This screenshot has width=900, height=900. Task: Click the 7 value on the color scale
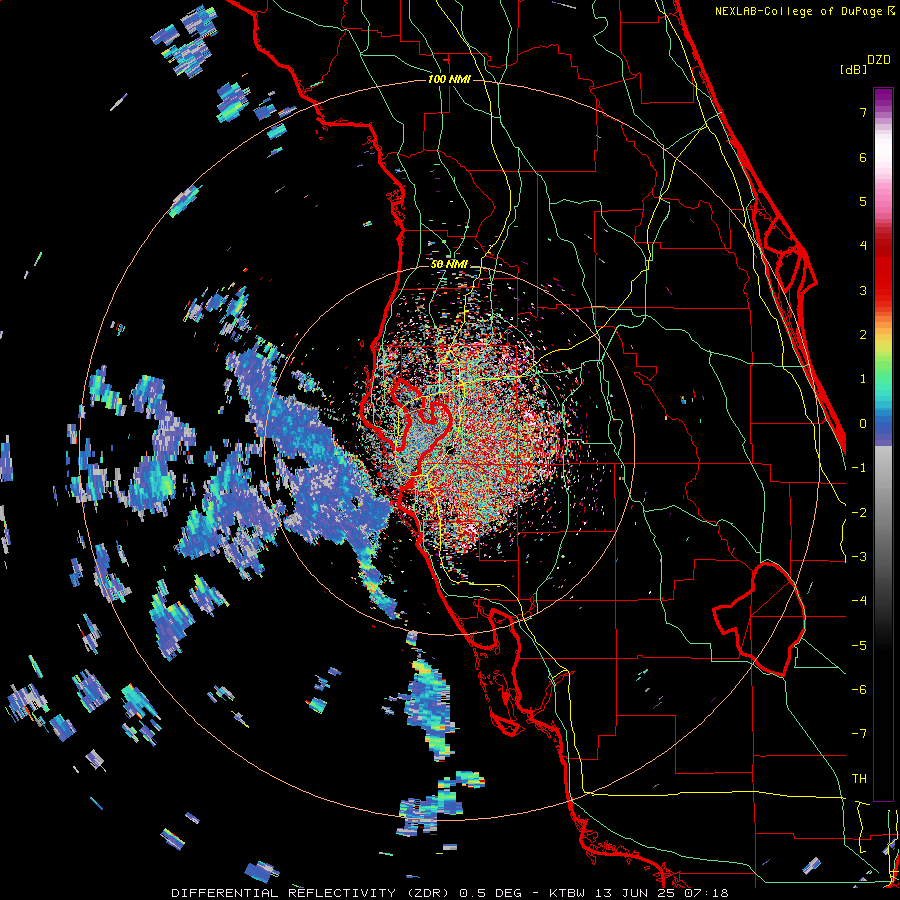click(863, 112)
